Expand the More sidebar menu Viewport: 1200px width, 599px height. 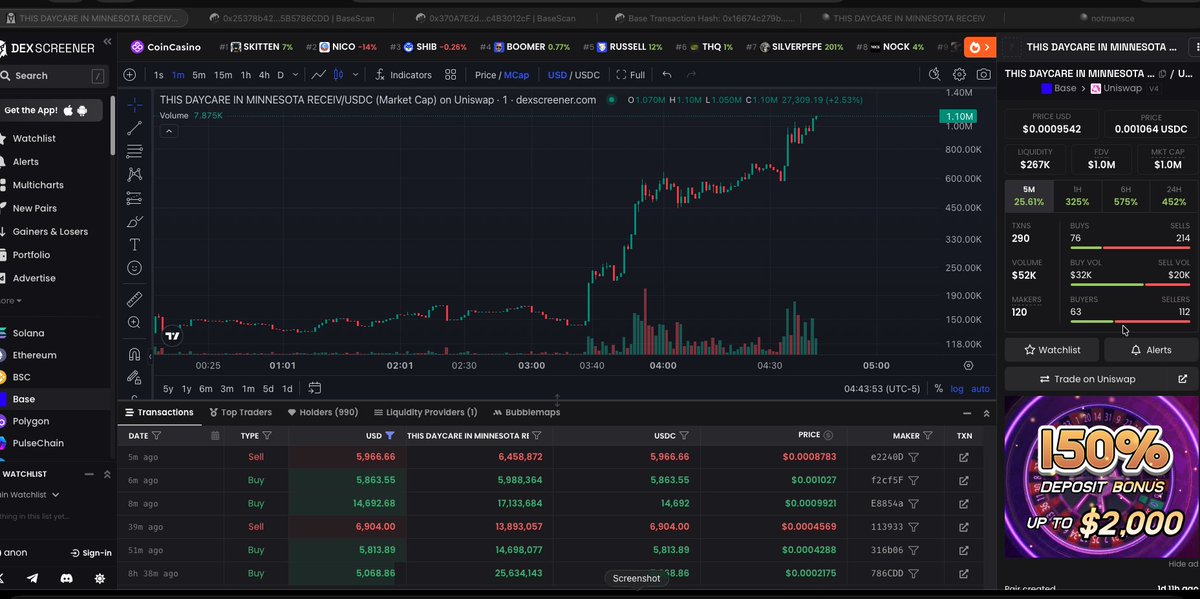(x=10, y=300)
